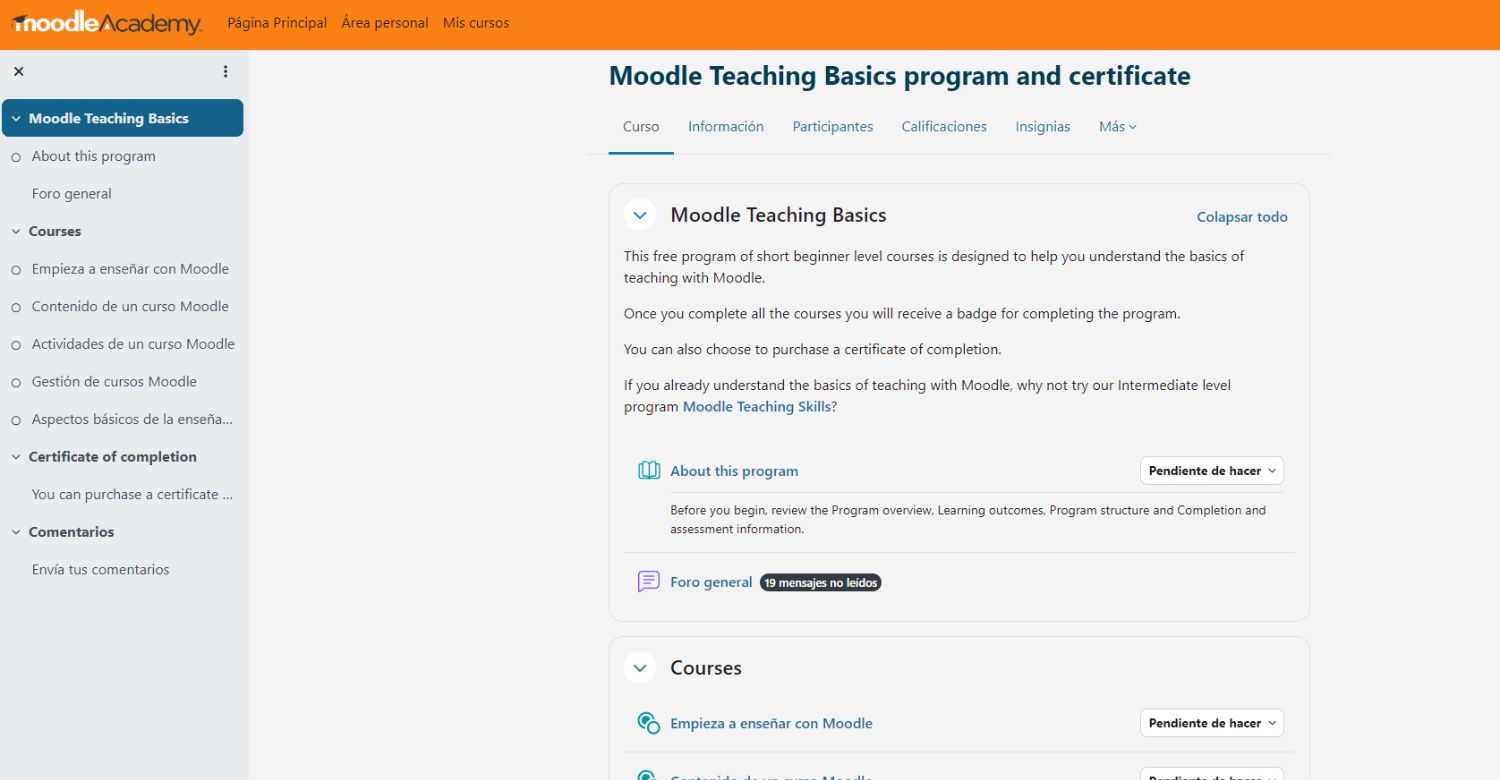Image resolution: width=1500 pixels, height=780 pixels.
Task: Click the Colapsar todo link
Action: tap(1242, 217)
